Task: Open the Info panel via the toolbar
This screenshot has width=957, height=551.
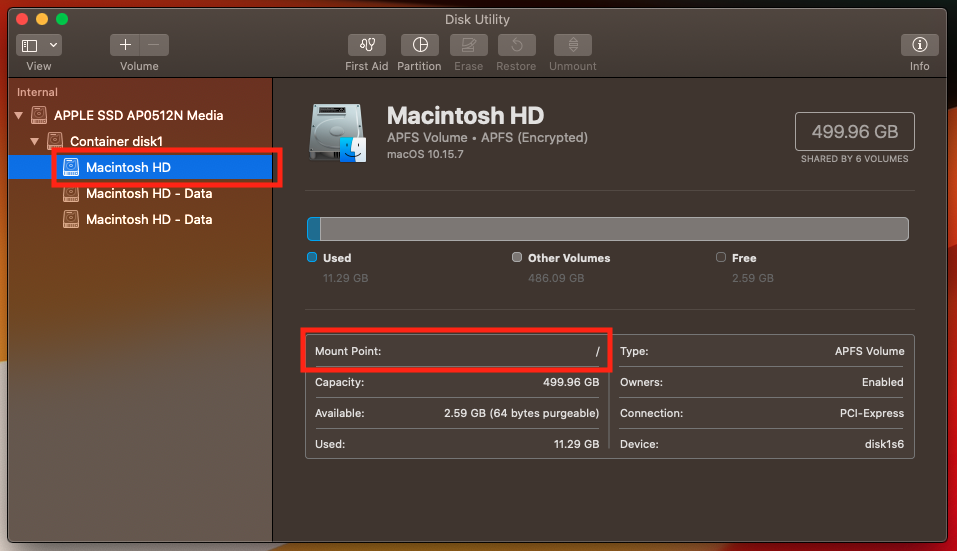Action: [x=920, y=45]
